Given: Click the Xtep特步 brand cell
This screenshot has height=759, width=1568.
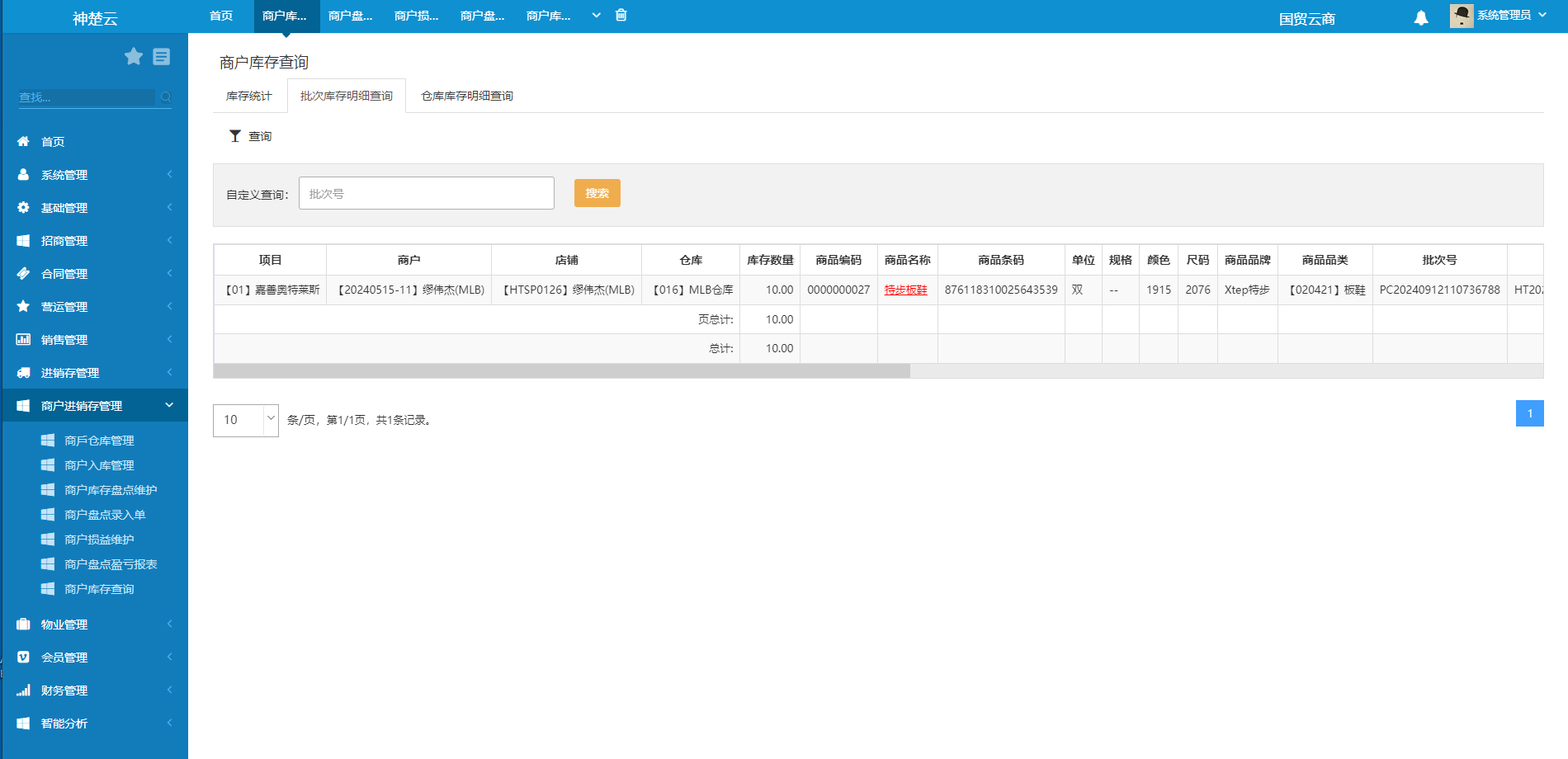Looking at the screenshot, I should click(1247, 290).
